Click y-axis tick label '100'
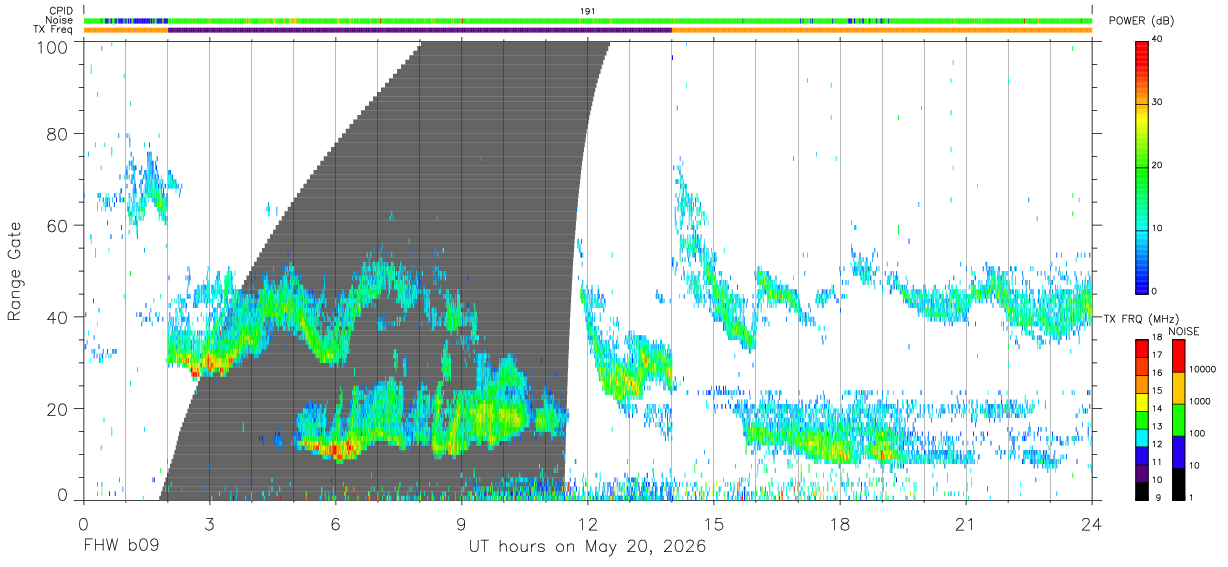Viewport: 1228px width, 567px height. coord(50,46)
